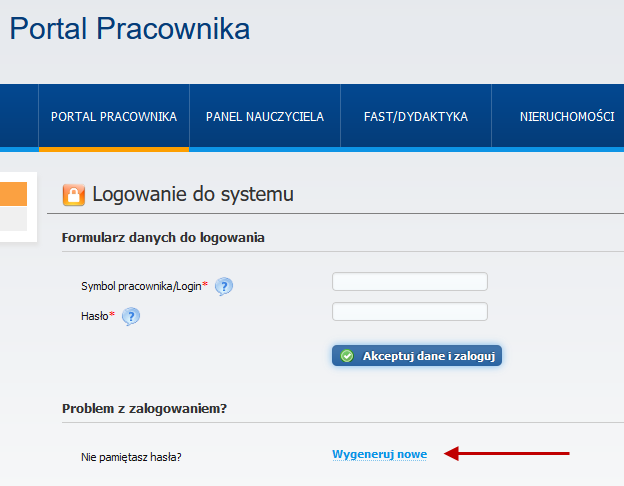Click green checkmark icon on login button
This screenshot has width=624, height=486.
[347, 356]
